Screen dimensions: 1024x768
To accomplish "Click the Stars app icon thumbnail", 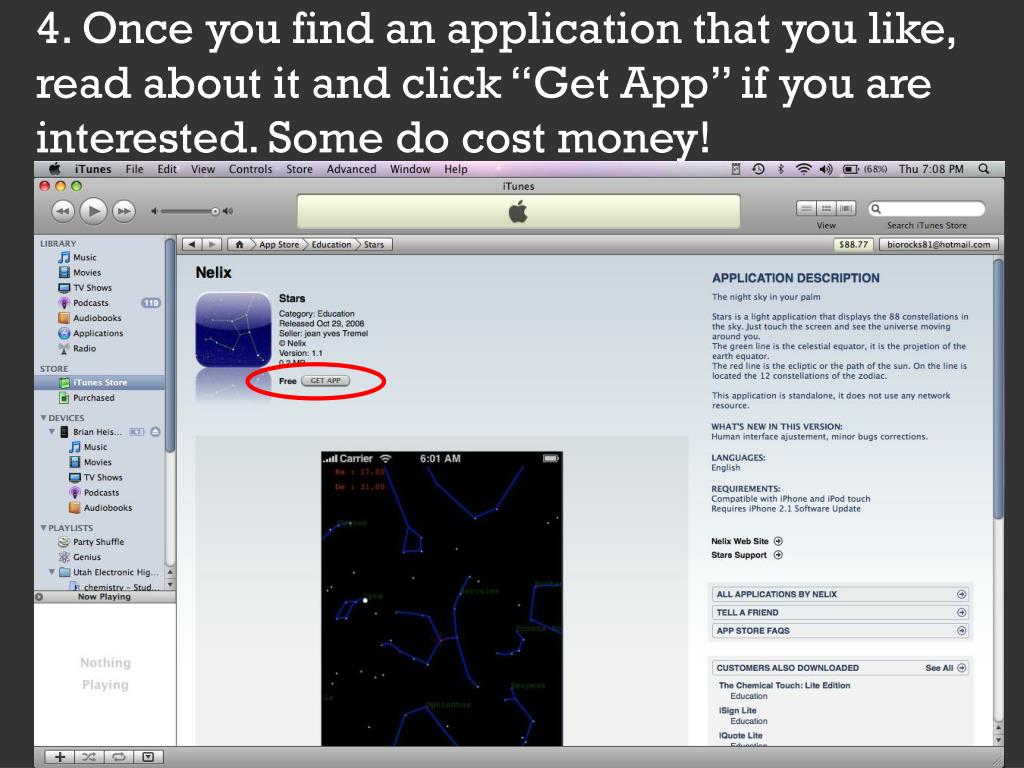I will coord(233,330).
